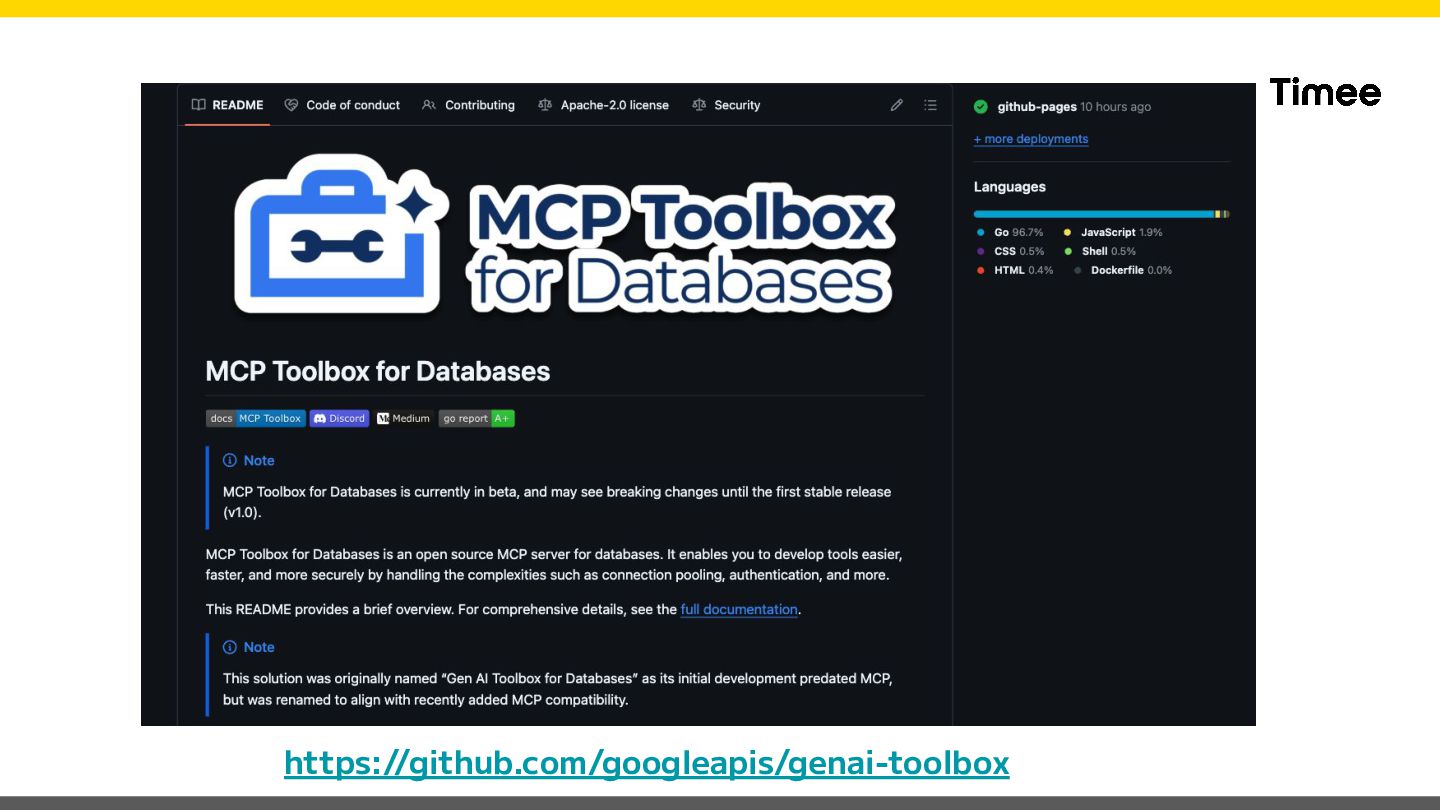Click the book icon beside README

coord(199,105)
